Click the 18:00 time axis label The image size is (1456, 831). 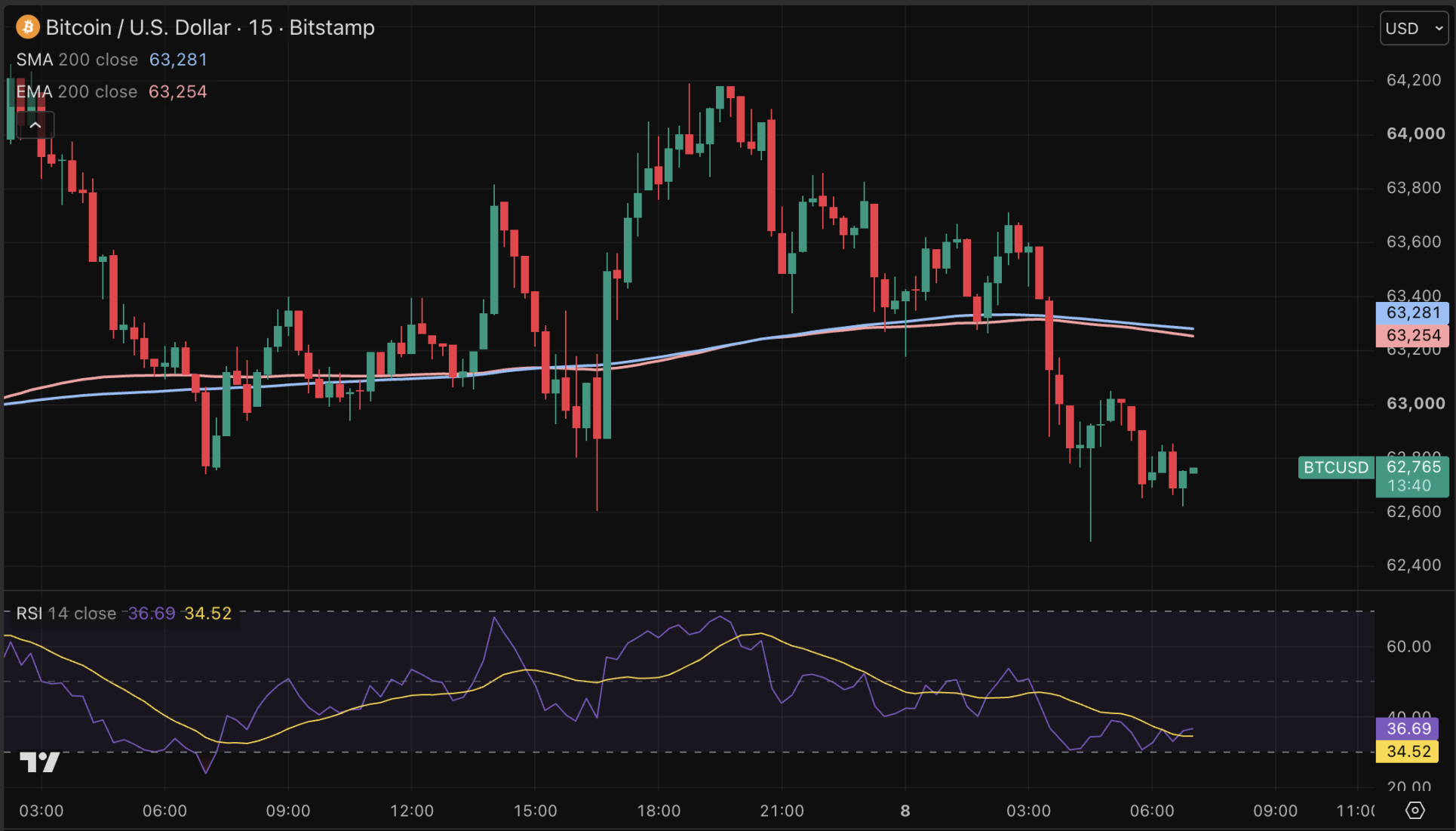pos(659,811)
